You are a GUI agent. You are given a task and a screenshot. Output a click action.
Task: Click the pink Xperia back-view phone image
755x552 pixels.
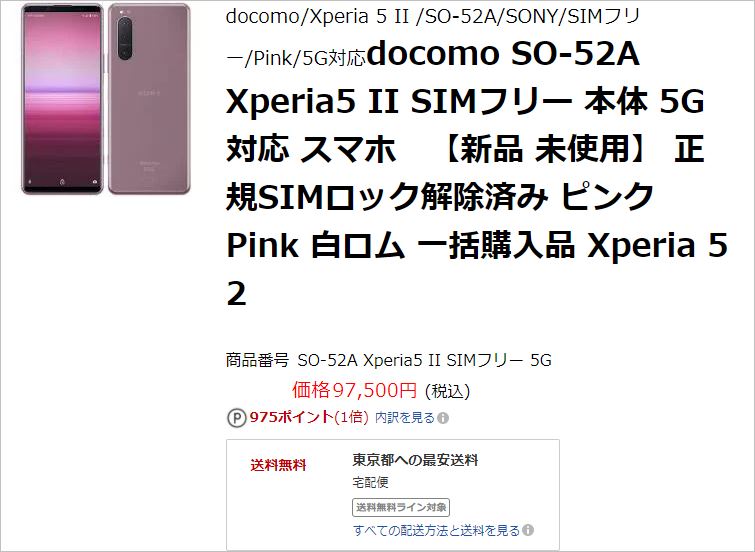pos(149,98)
